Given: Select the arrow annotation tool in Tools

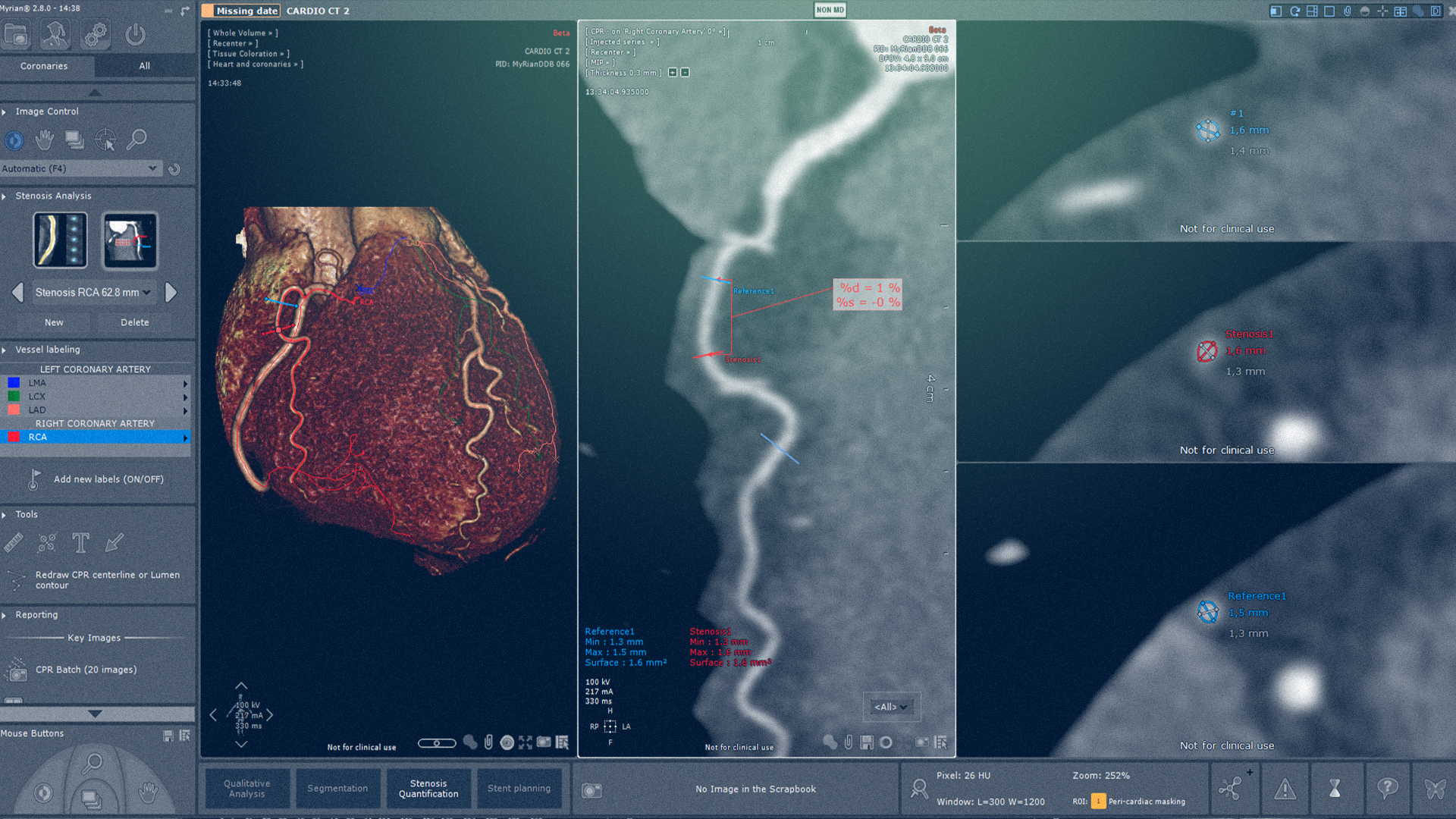Looking at the screenshot, I should 112,543.
